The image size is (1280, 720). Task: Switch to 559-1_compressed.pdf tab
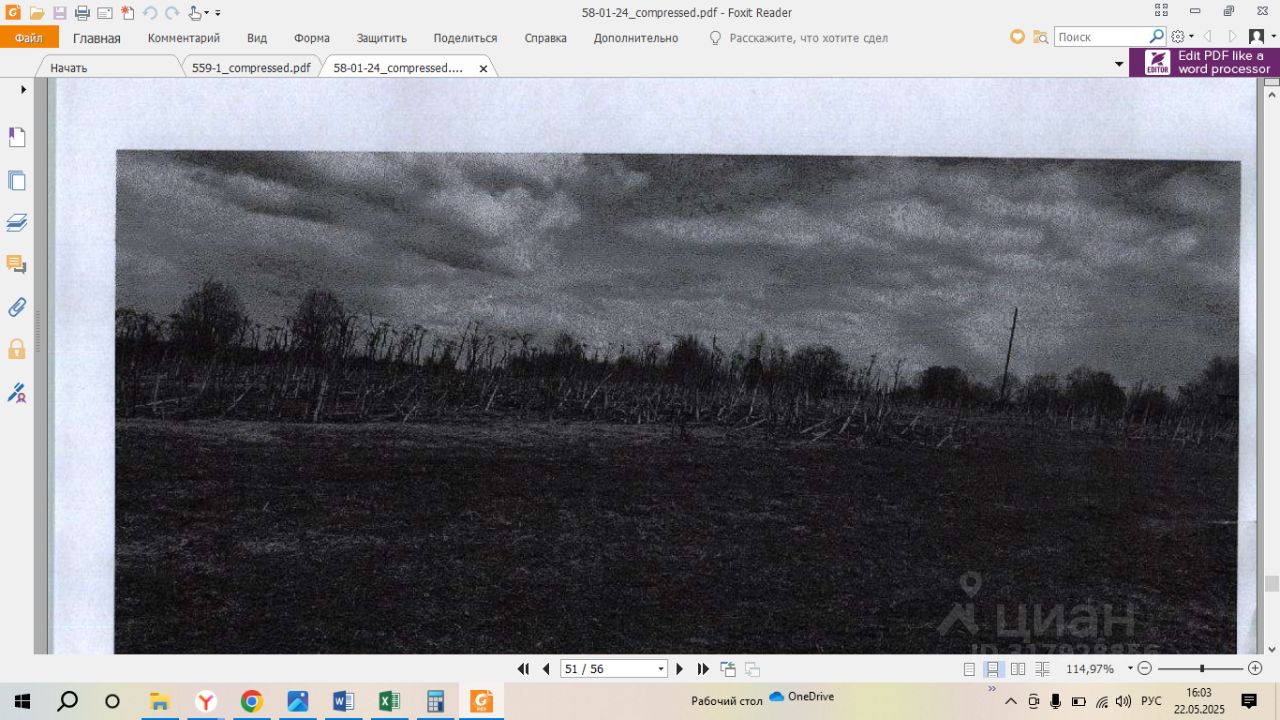tap(251, 68)
